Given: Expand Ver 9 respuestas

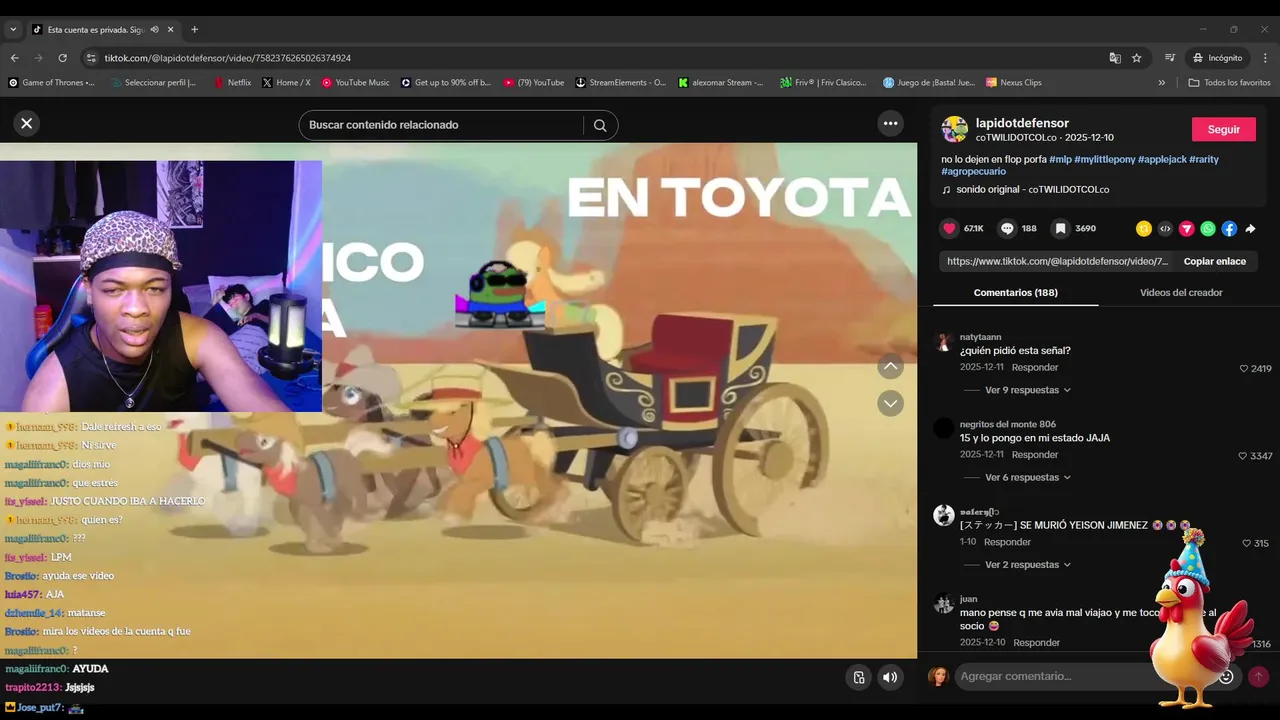Looking at the screenshot, I should (1028, 390).
